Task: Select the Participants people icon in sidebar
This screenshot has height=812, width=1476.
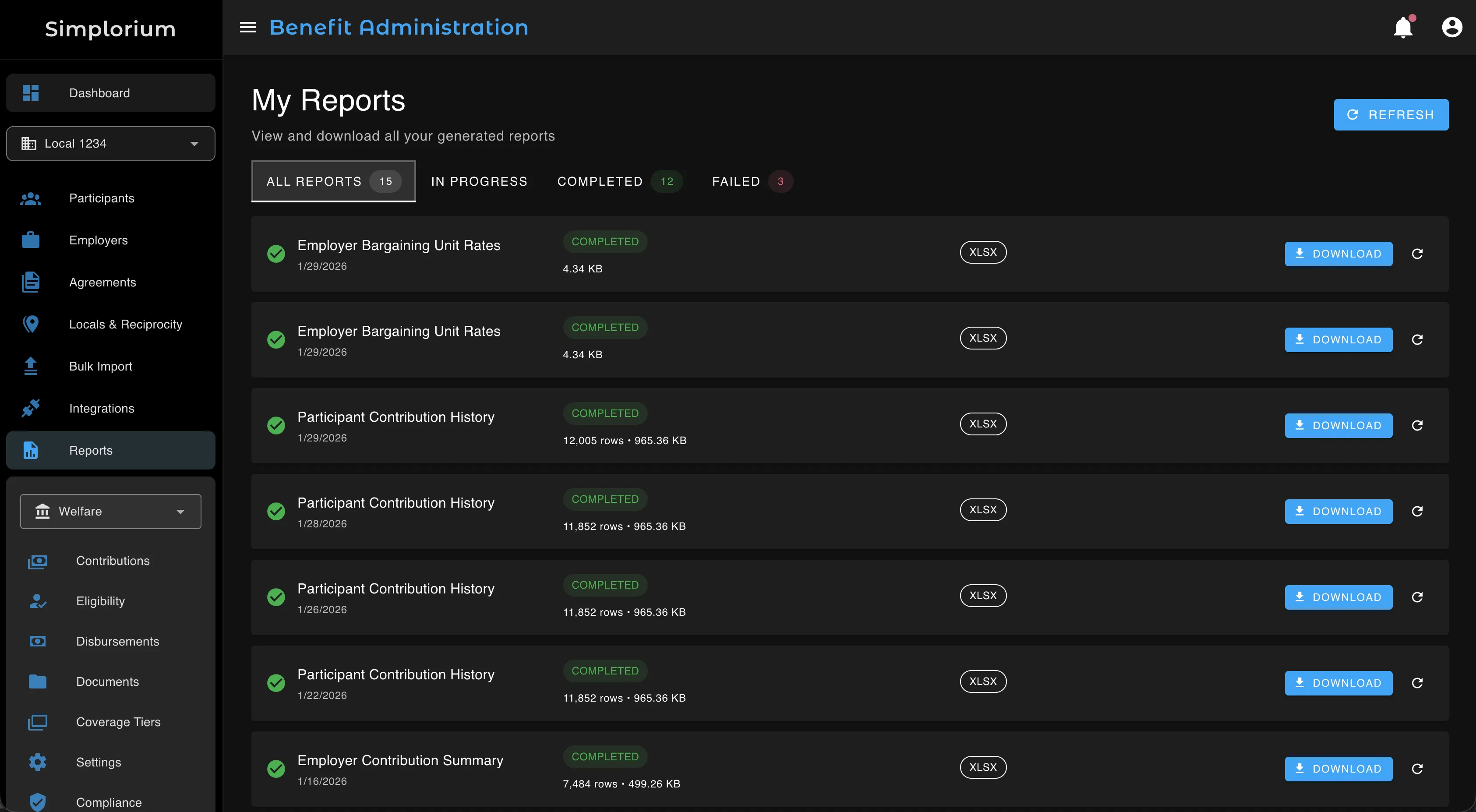Action: (x=30, y=198)
